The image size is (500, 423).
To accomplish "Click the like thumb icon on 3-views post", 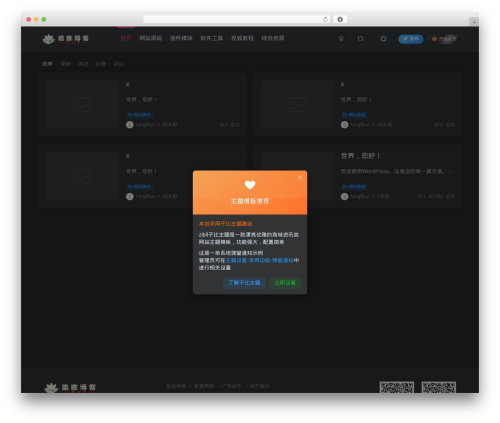I will tap(448, 125).
